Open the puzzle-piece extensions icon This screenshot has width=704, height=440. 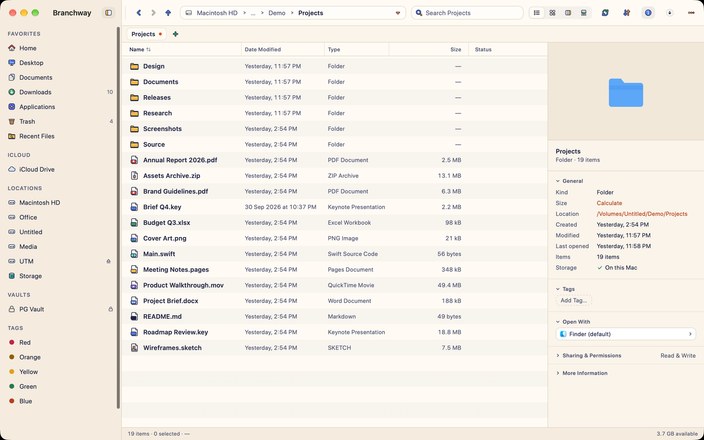click(x=626, y=13)
